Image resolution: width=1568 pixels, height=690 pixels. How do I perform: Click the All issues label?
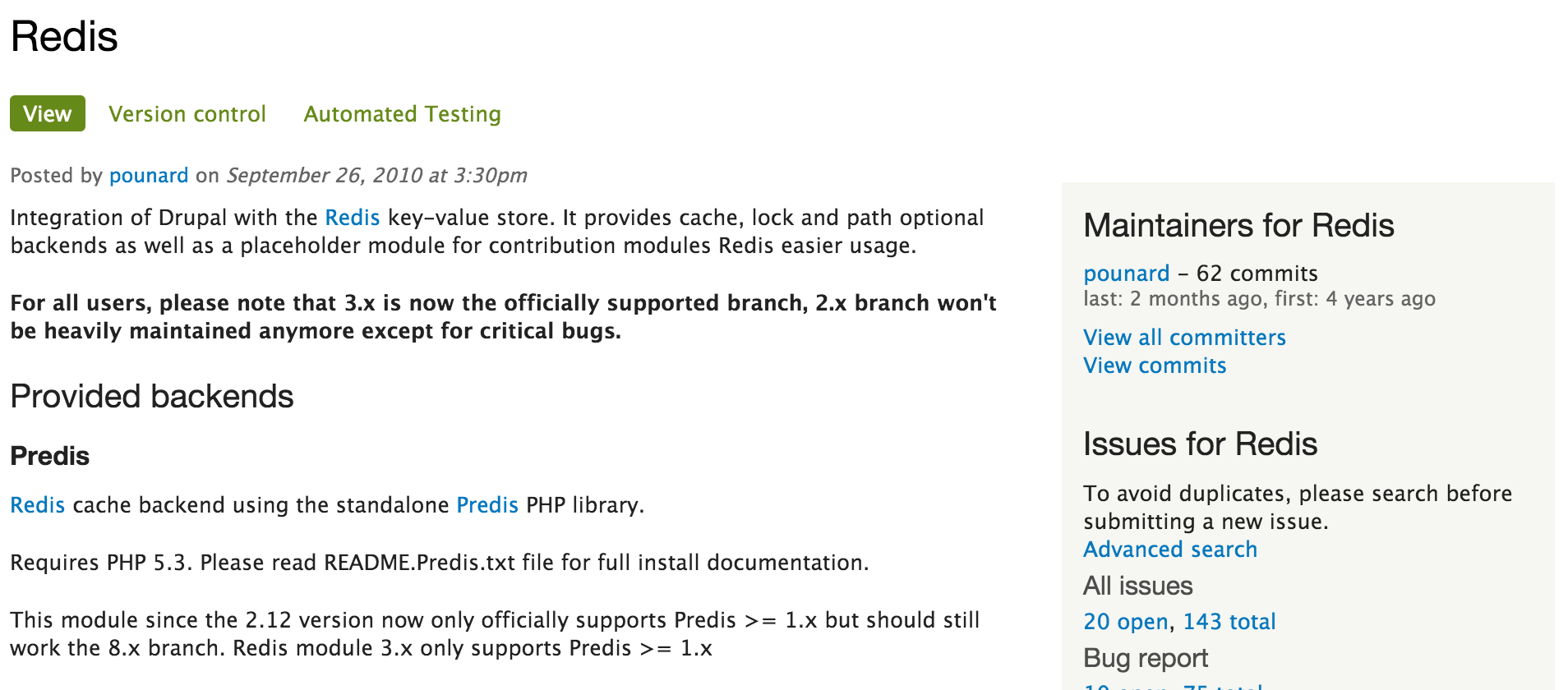click(1137, 586)
